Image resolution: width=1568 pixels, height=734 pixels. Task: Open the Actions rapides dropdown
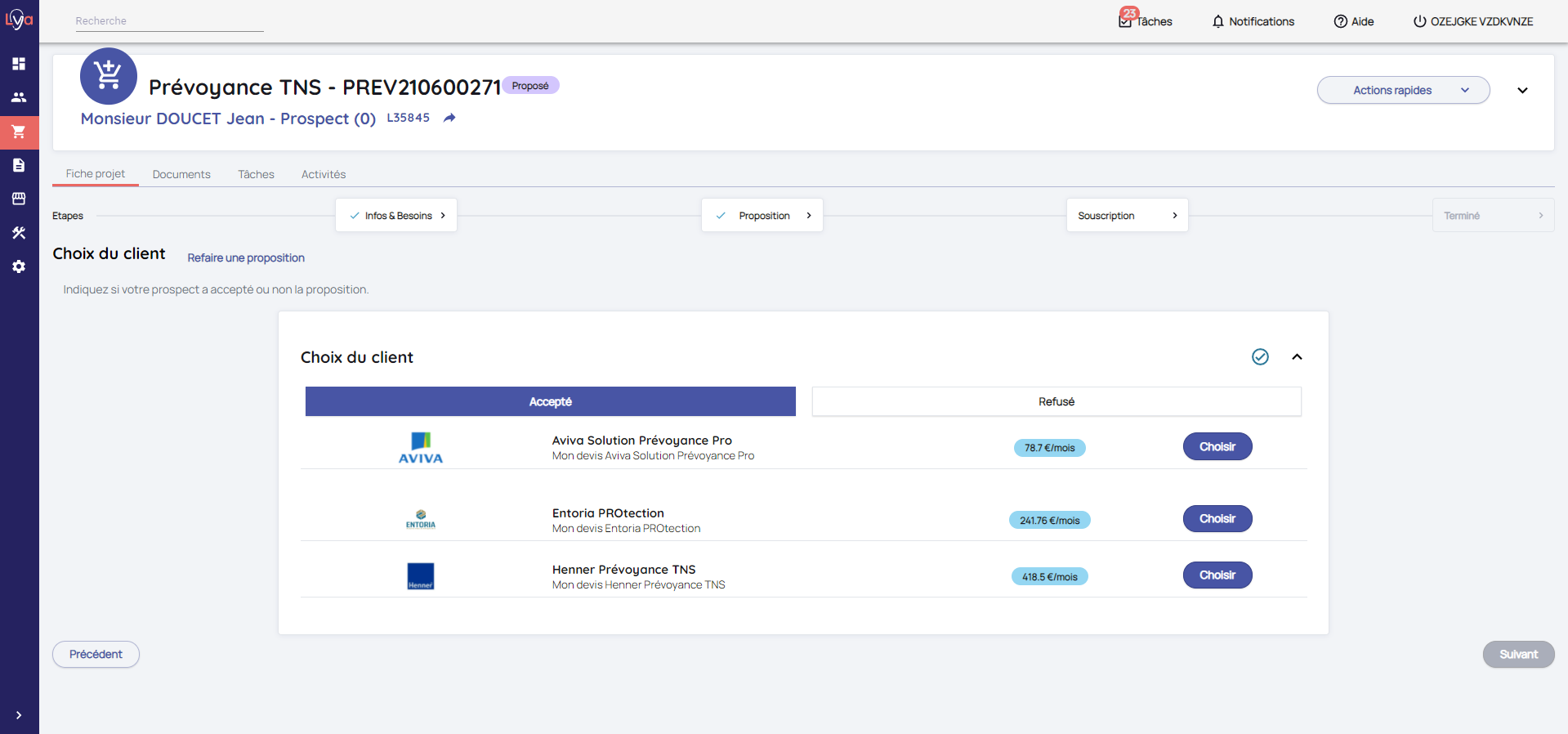coord(1403,90)
